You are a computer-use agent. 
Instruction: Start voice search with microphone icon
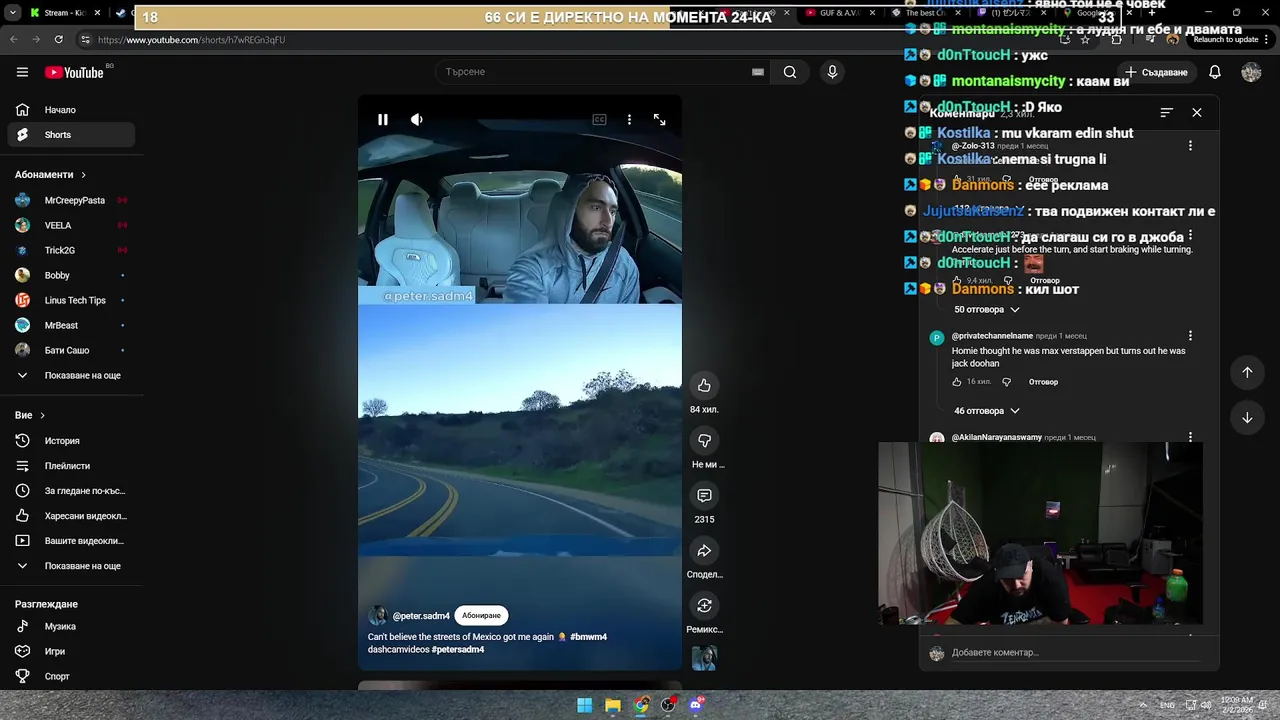pos(832,72)
